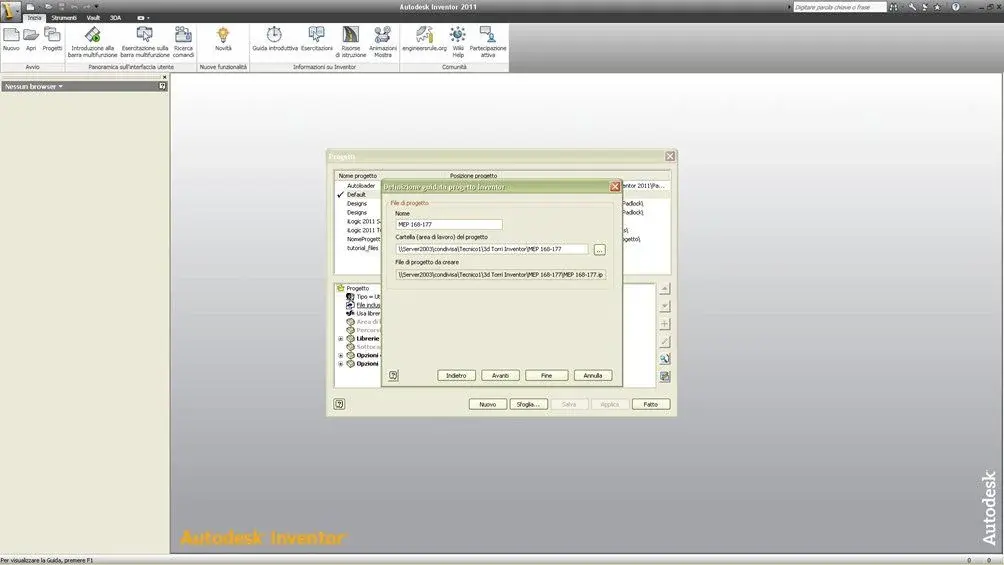The height and width of the screenshot is (565, 1004).
Task: Select the Autoloader project row
Action: [x=359, y=186]
